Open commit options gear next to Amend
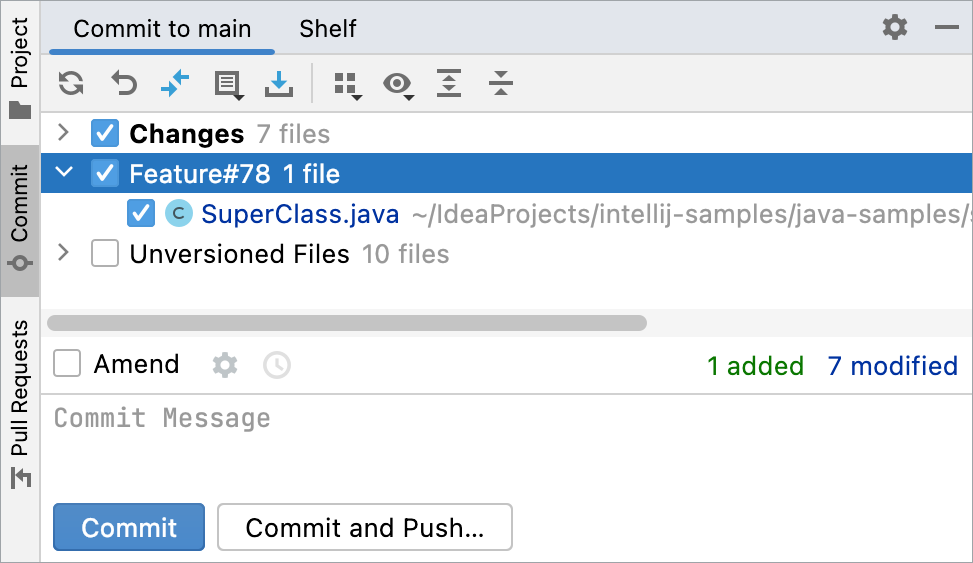 (225, 365)
